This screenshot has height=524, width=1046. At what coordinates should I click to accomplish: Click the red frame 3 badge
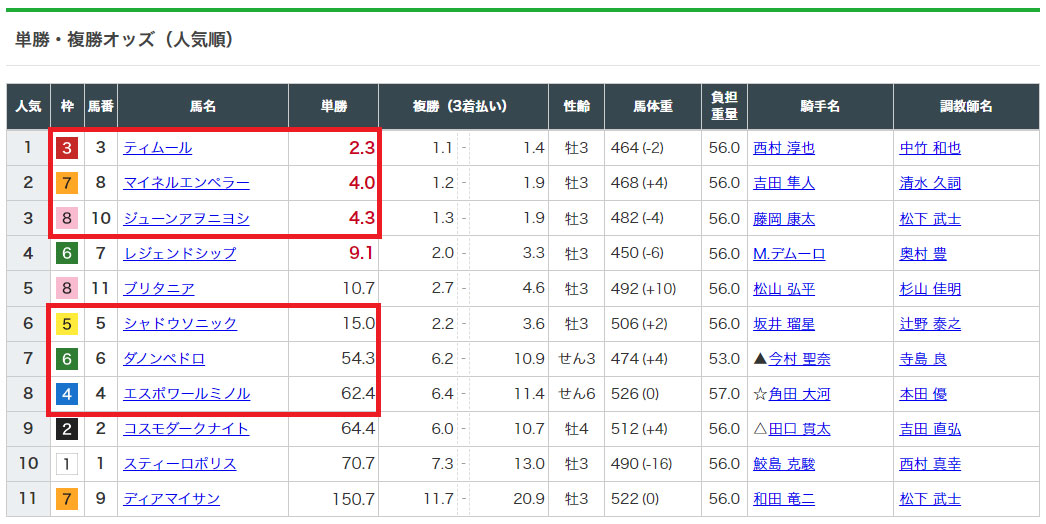click(x=67, y=148)
